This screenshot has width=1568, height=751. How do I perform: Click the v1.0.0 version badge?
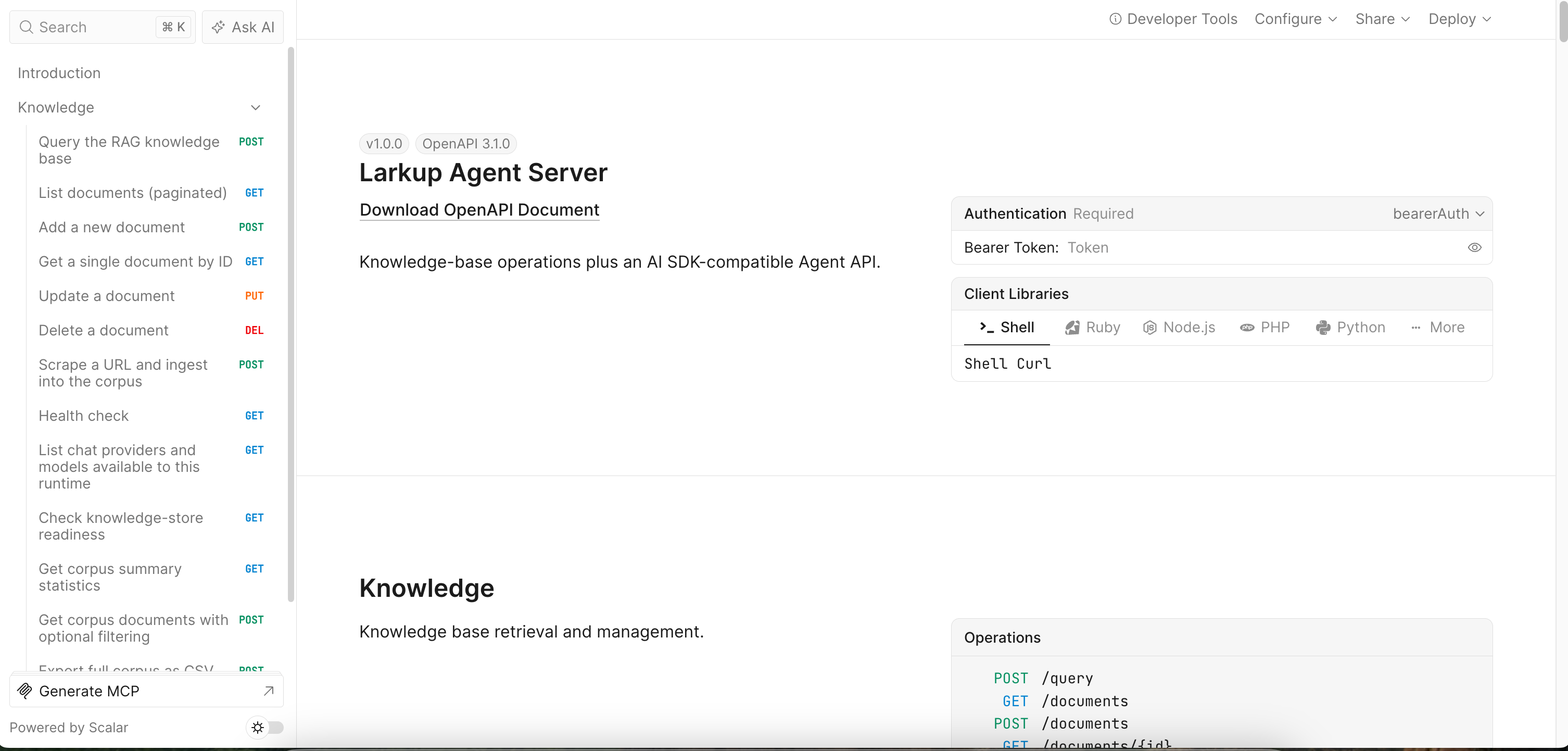[384, 144]
